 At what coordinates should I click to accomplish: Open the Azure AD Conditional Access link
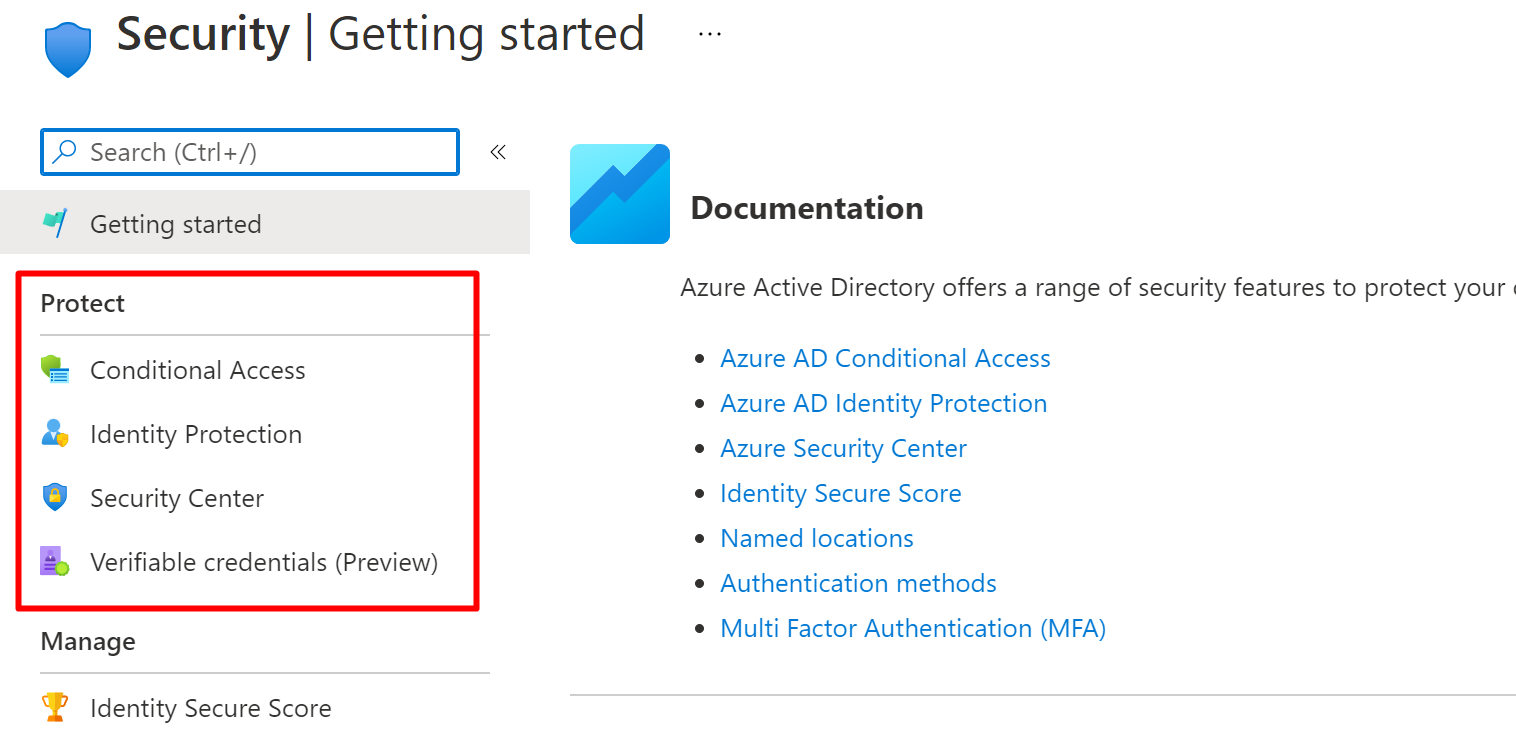[x=885, y=358]
